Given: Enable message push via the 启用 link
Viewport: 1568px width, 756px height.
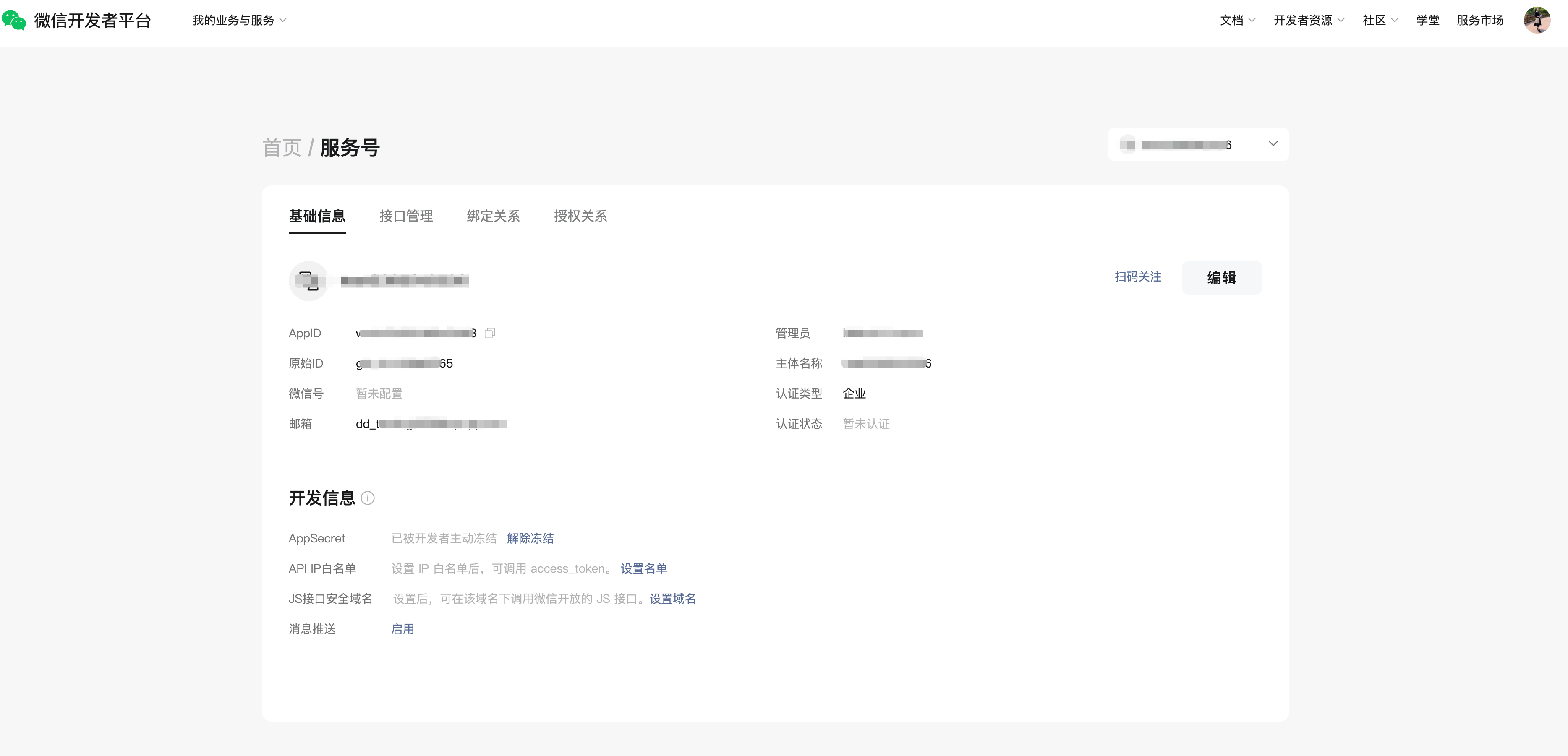Looking at the screenshot, I should (402, 629).
